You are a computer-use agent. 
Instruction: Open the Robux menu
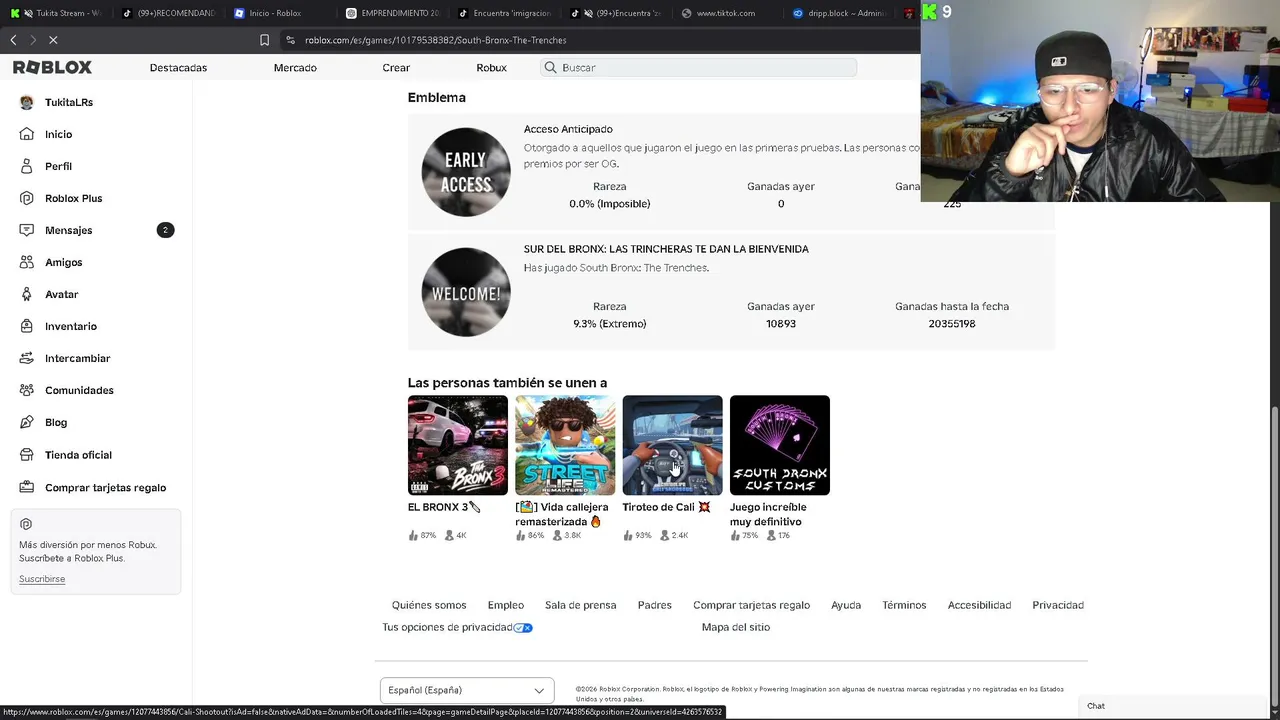click(491, 67)
